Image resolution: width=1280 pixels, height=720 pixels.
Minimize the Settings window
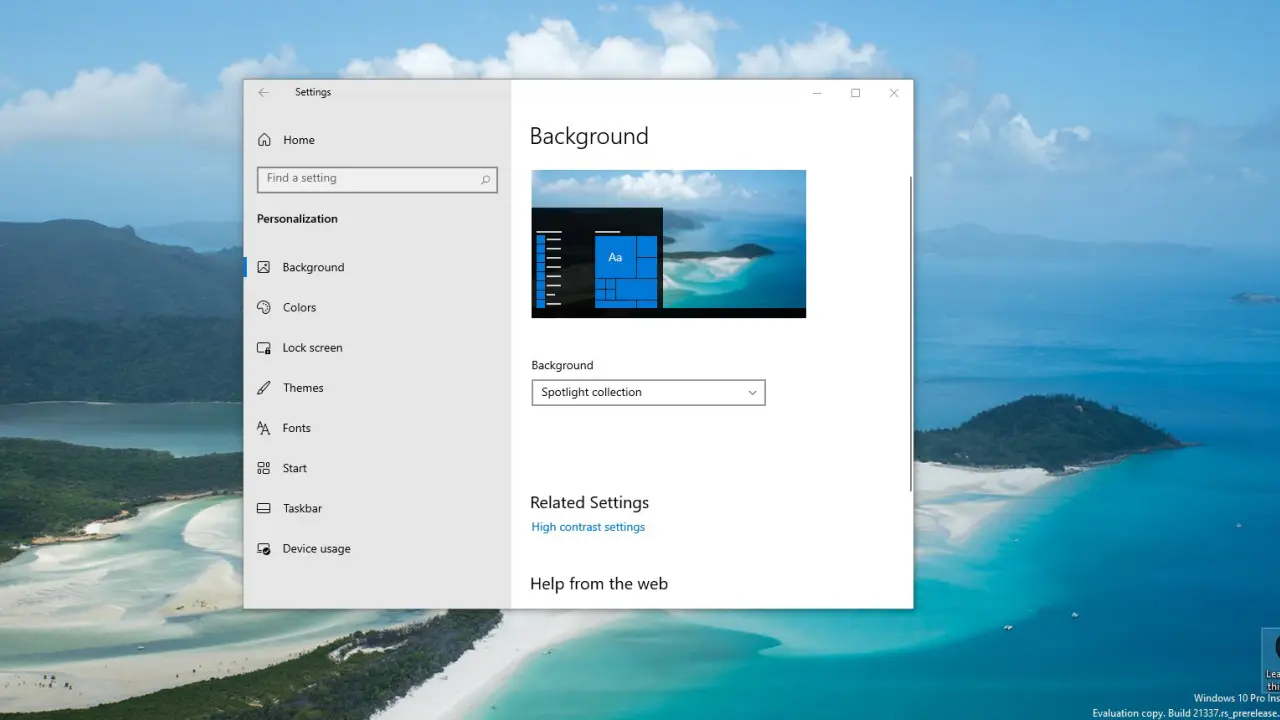click(817, 93)
